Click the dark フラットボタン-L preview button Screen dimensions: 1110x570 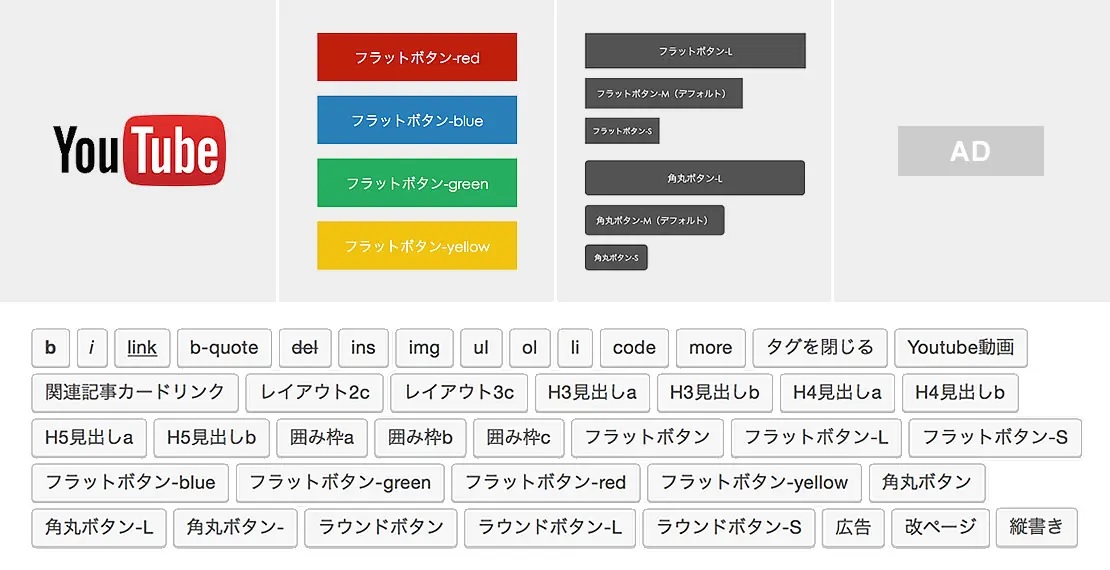point(695,51)
